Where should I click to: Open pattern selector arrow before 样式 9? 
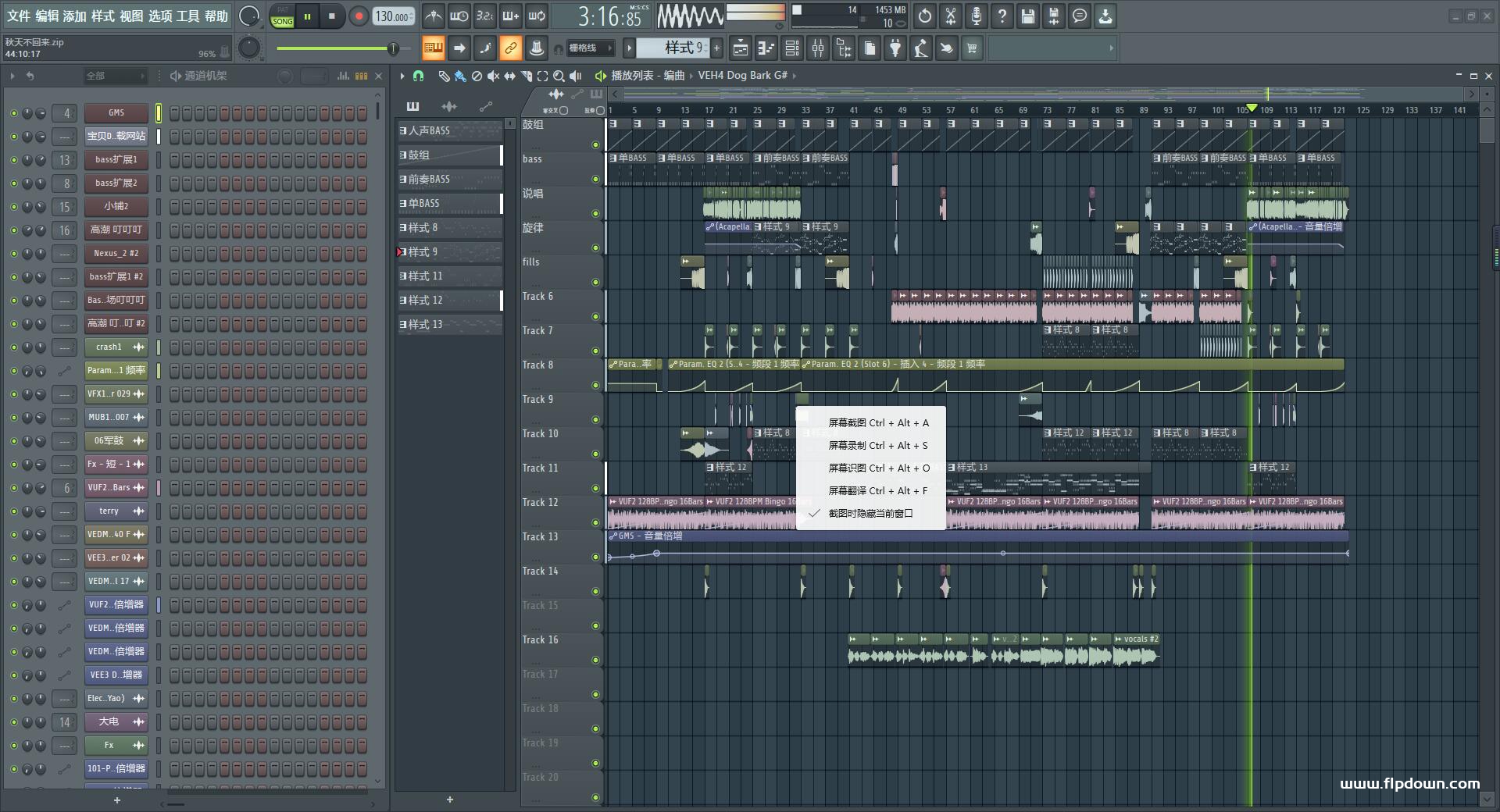point(629,48)
